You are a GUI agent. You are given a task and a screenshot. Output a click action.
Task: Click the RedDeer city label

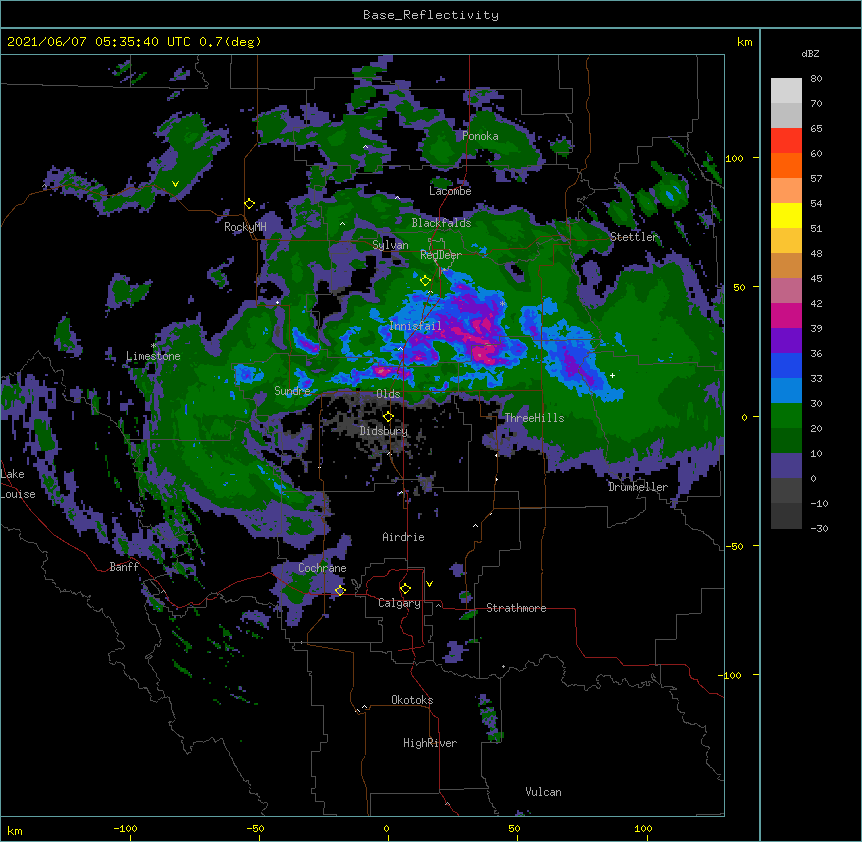click(x=441, y=255)
